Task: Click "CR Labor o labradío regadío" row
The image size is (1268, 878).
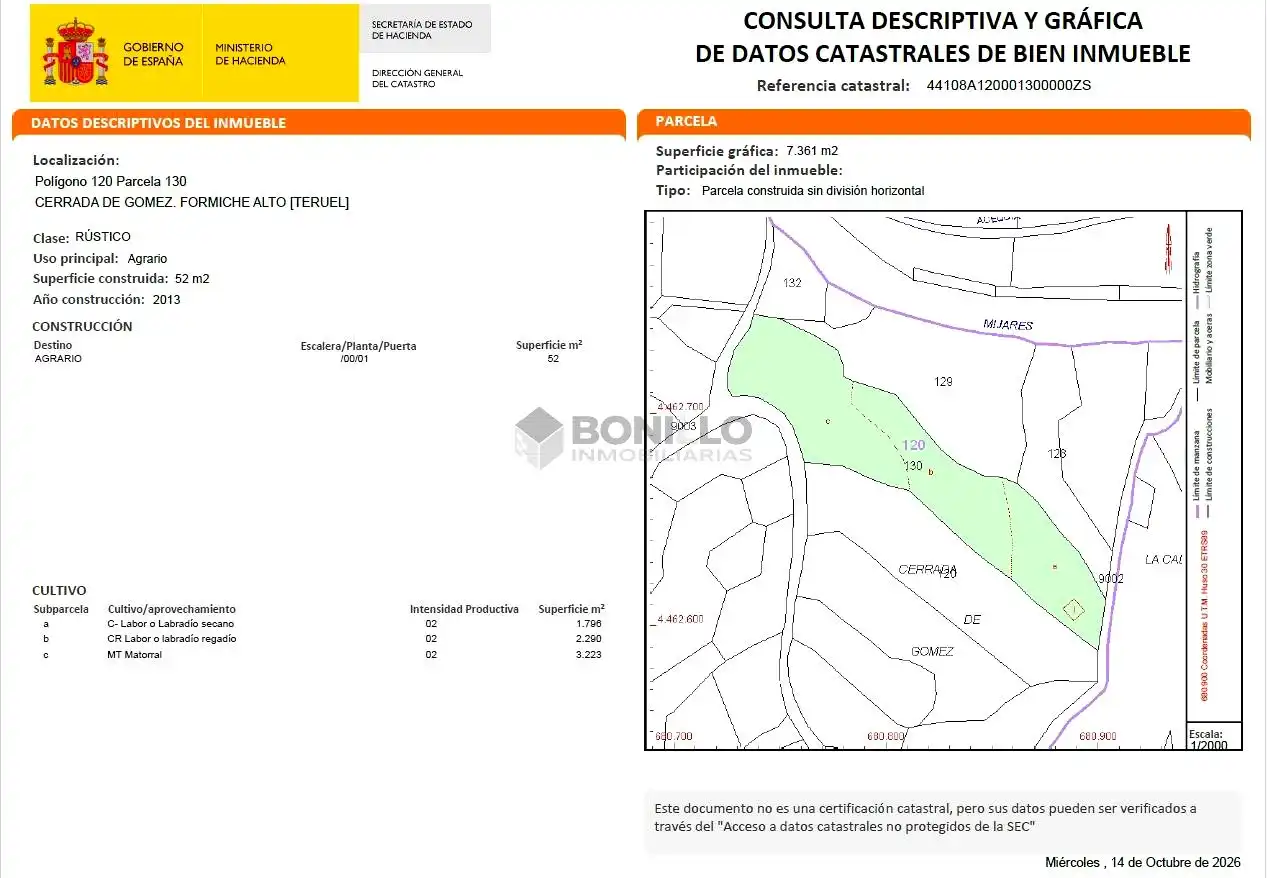Action: [172, 638]
